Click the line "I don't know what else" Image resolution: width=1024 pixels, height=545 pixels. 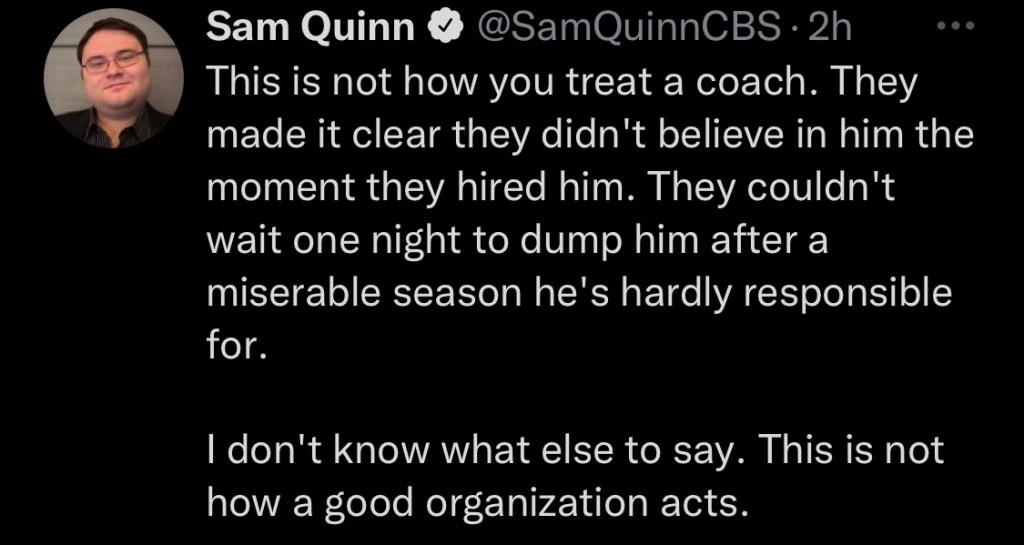click(x=575, y=450)
